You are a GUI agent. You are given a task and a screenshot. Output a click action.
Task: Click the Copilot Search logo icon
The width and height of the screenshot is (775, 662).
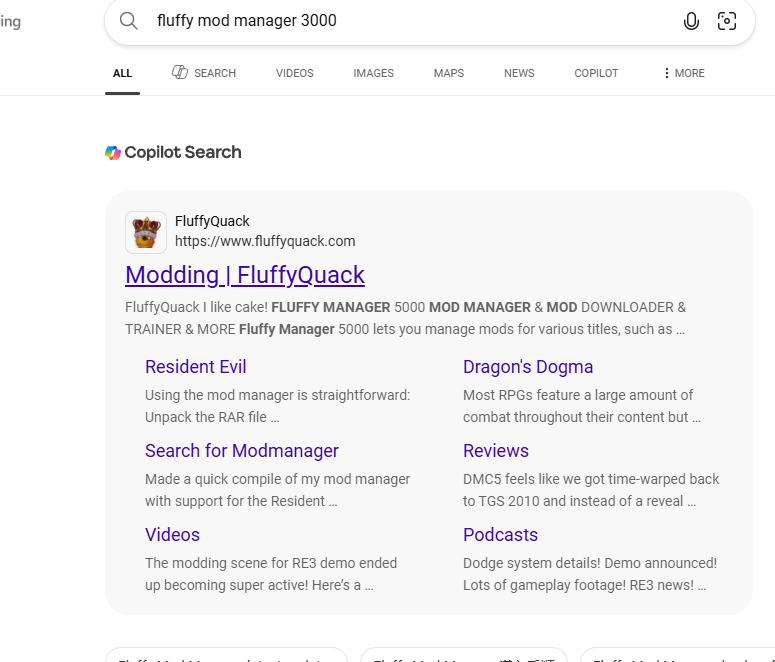click(x=113, y=153)
